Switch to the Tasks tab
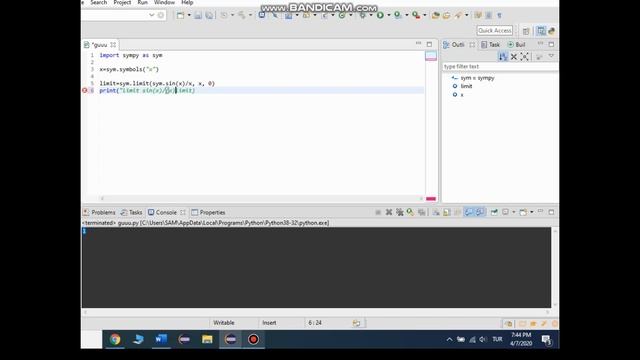 tap(131, 212)
